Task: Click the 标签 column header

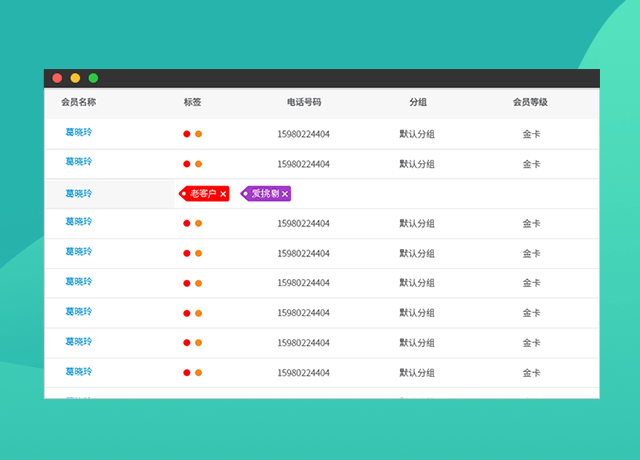Action: pyautogui.click(x=192, y=102)
